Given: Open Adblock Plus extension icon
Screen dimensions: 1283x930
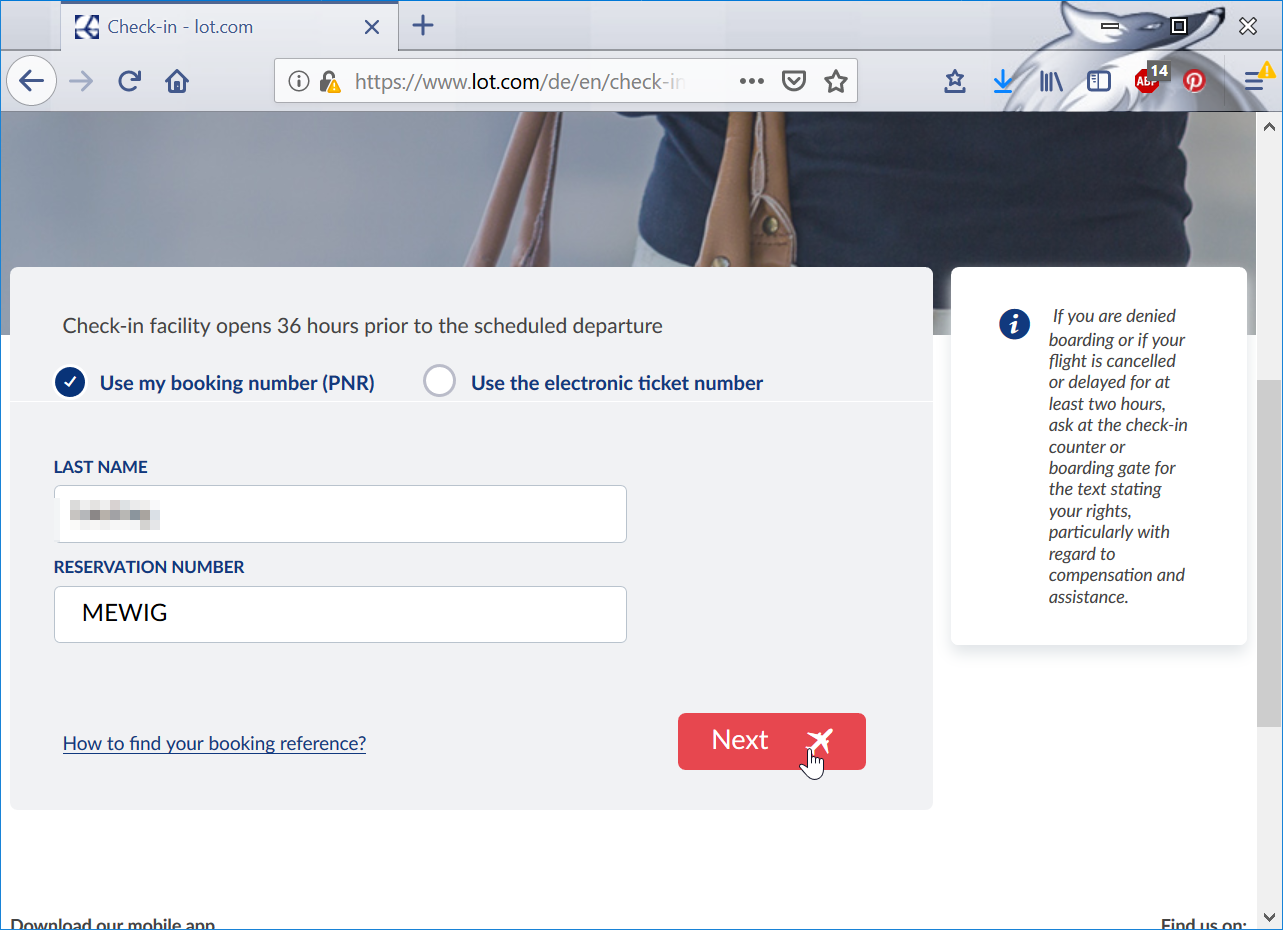Looking at the screenshot, I should tap(1148, 80).
